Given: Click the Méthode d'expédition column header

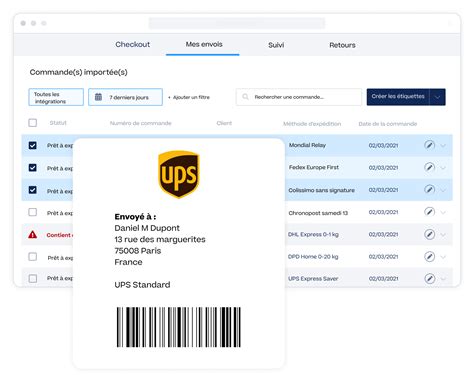Looking at the screenshot, I should pyautogui.click(x=312, y=124).
